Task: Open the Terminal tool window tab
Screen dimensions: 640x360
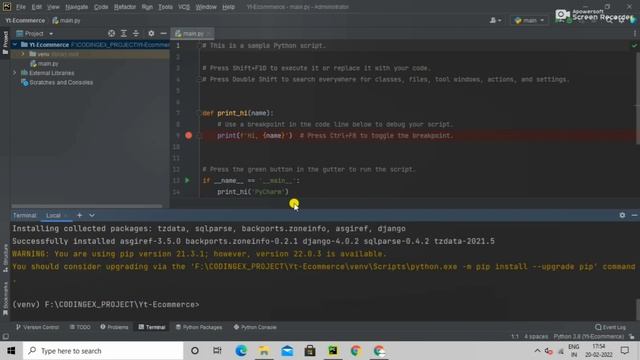Action: (x=152, y=327)
